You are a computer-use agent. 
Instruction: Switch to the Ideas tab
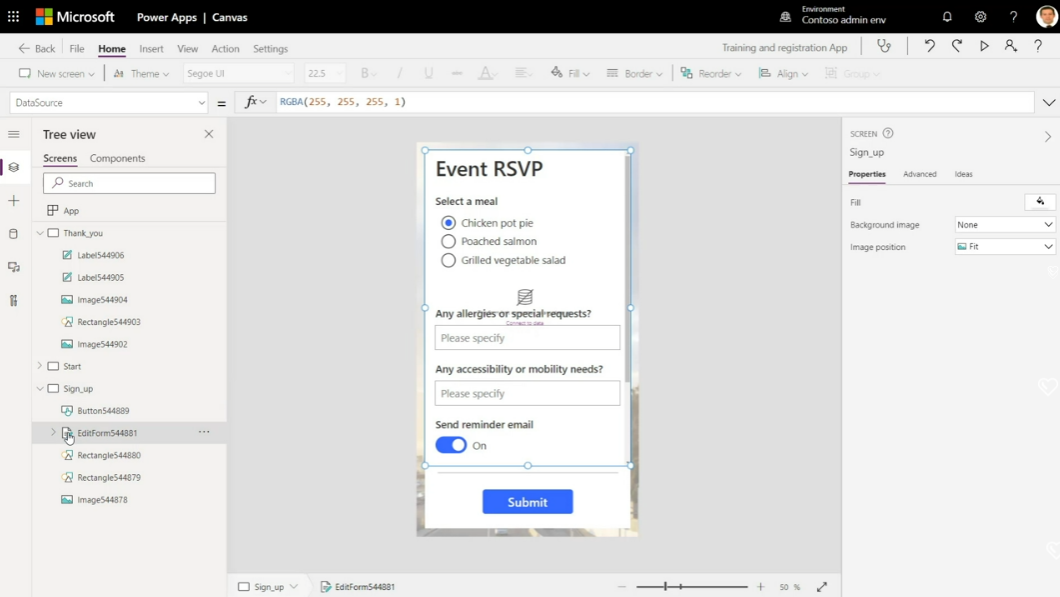tap(963, 174)
